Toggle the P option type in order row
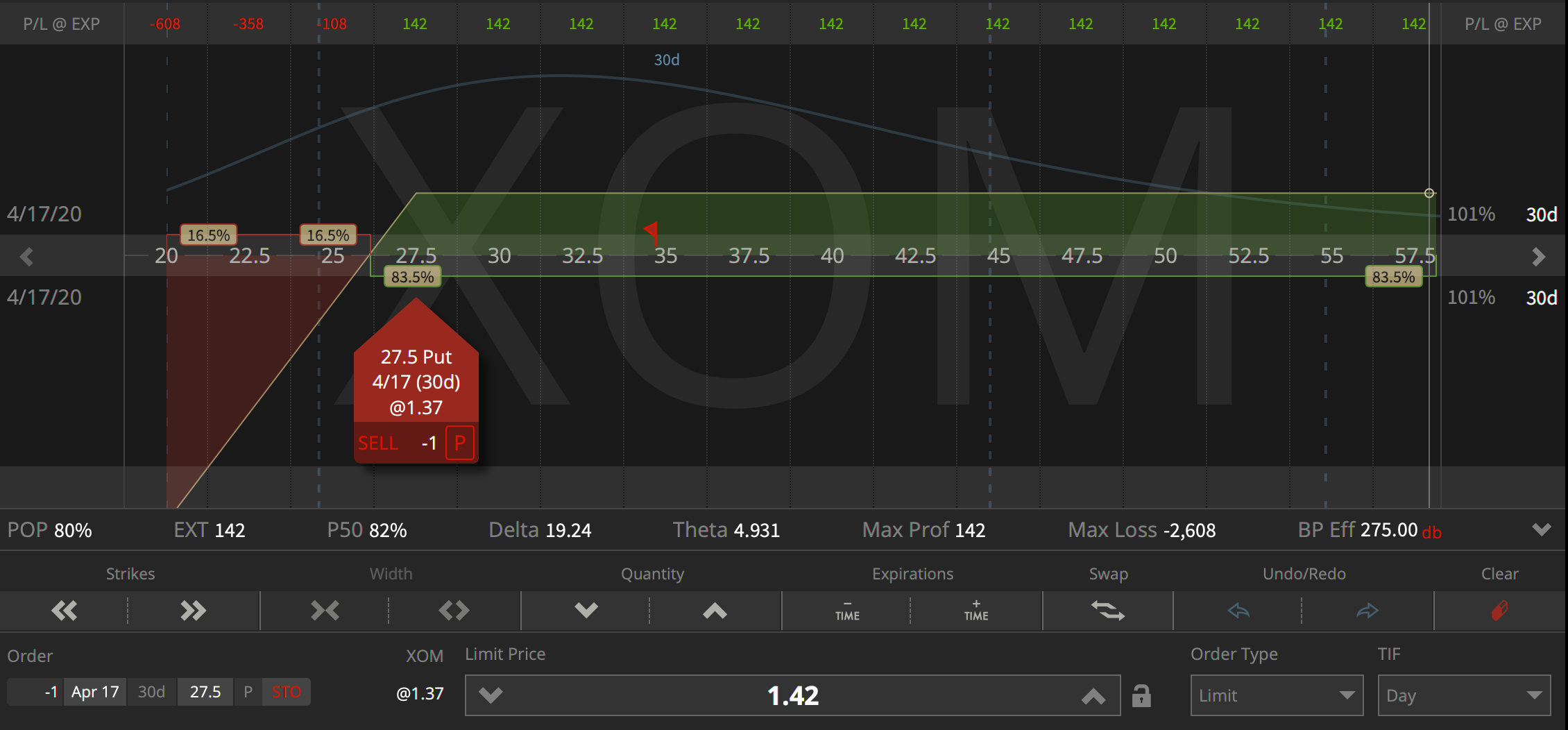 248,692
